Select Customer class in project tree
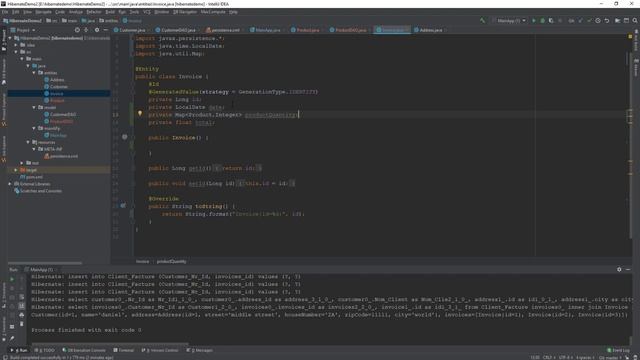640x360 pixels. pyautogui.click(x=56, y=87)
